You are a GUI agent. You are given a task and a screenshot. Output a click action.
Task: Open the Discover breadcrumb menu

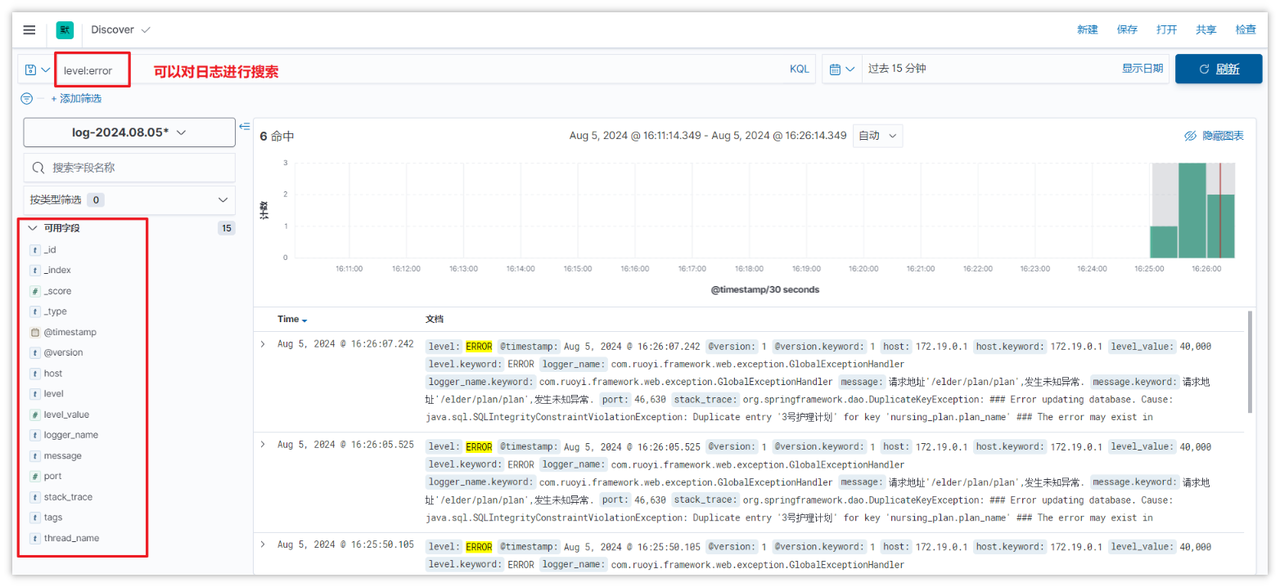point(121,30)
